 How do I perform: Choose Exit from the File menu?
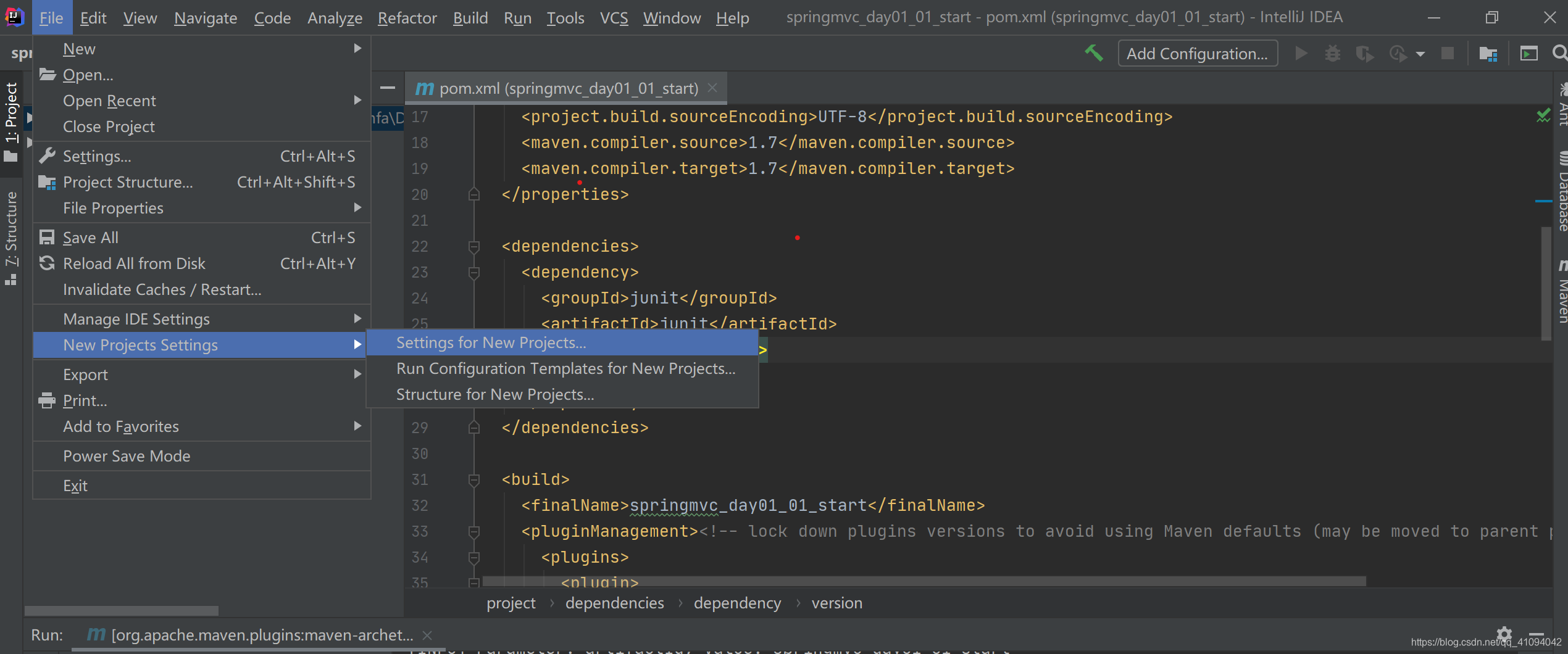[202, 486]
